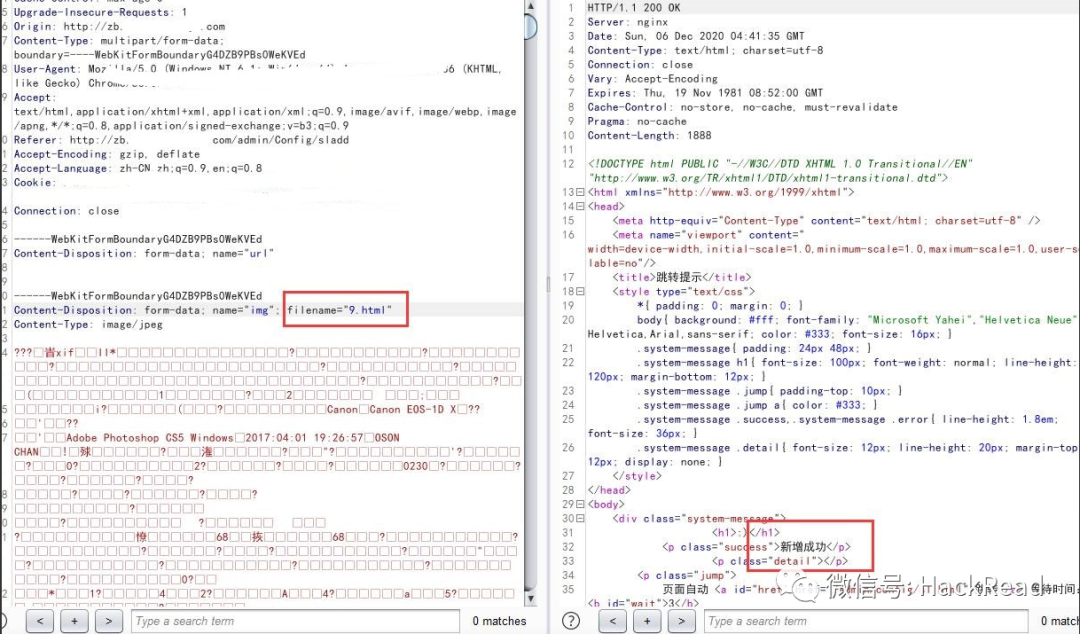Screen dimensions: 1080x634
Task: Click the '<!DOCTYPE html PUBLIC' line
Action: (x=780, y=163)
